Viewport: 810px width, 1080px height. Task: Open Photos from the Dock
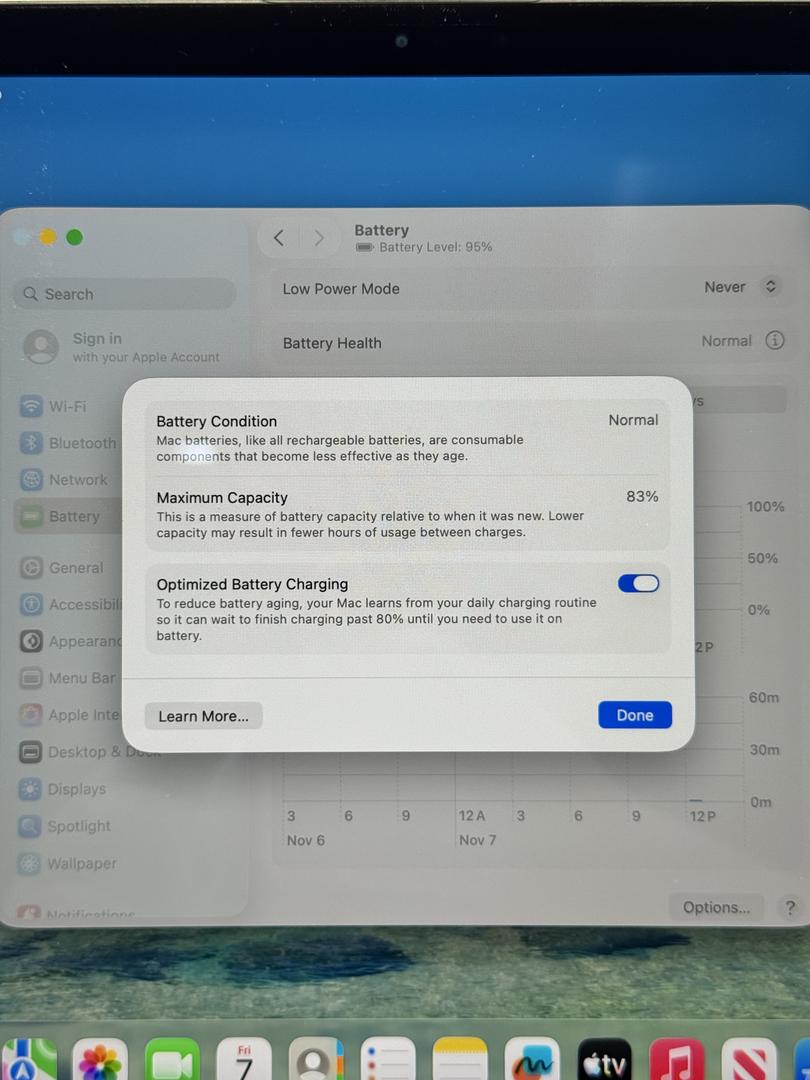tap(100, 1058)
